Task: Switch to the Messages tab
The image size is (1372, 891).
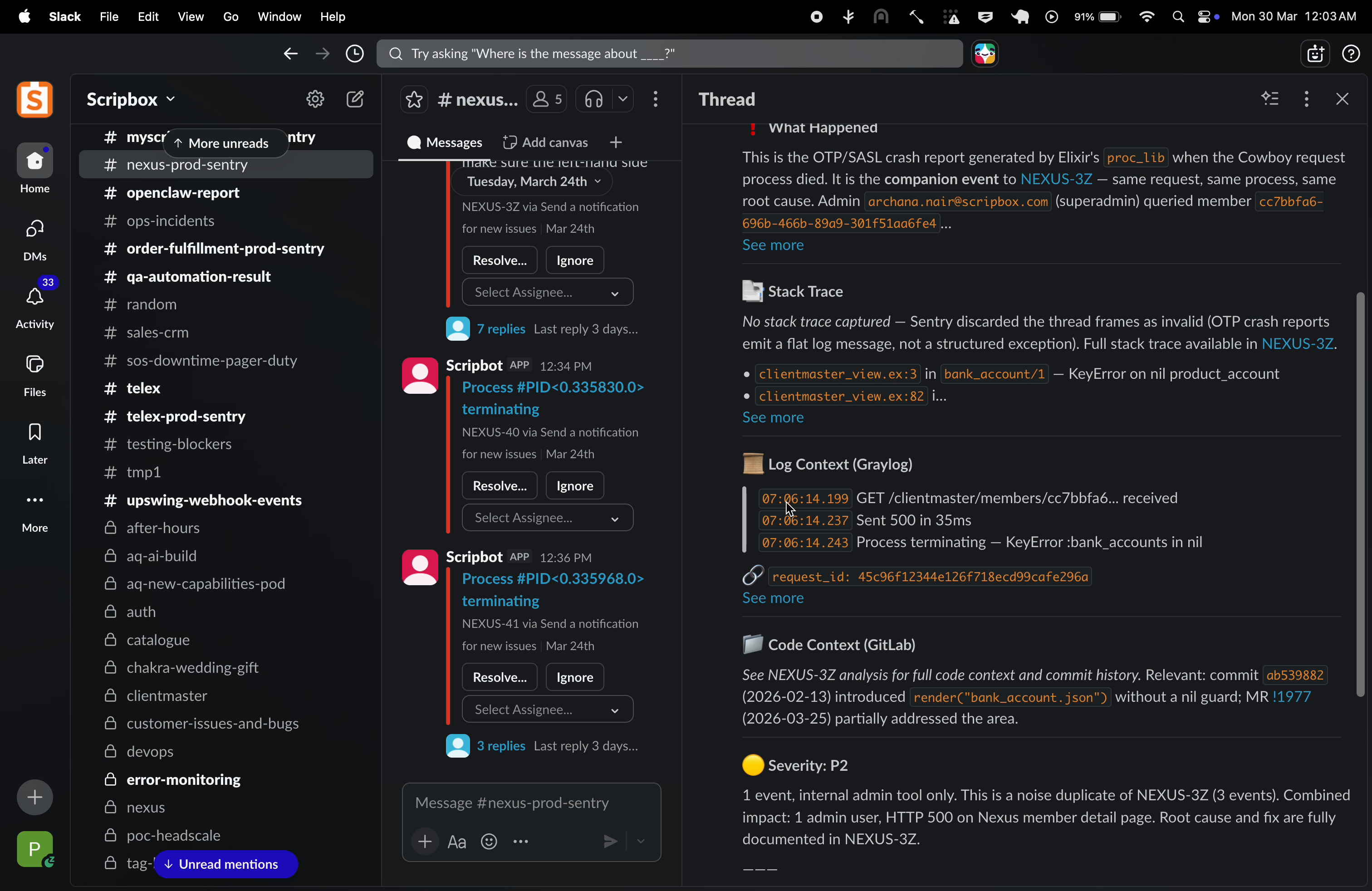Action: click(445, 142)
